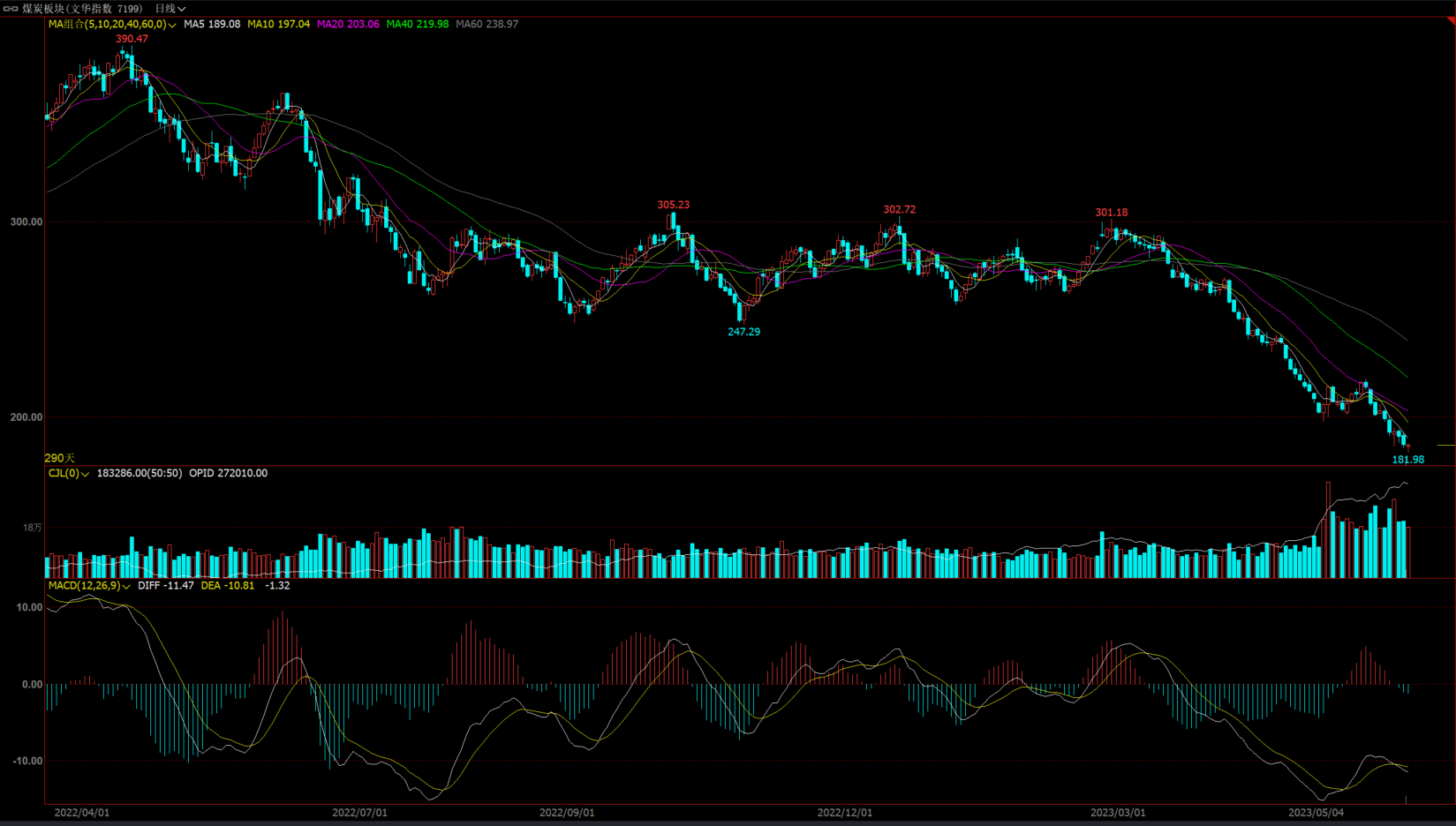Click the 2022/09/01 date marker
The width and height of the screenshot is (1456, 826).
coord(567,813)
